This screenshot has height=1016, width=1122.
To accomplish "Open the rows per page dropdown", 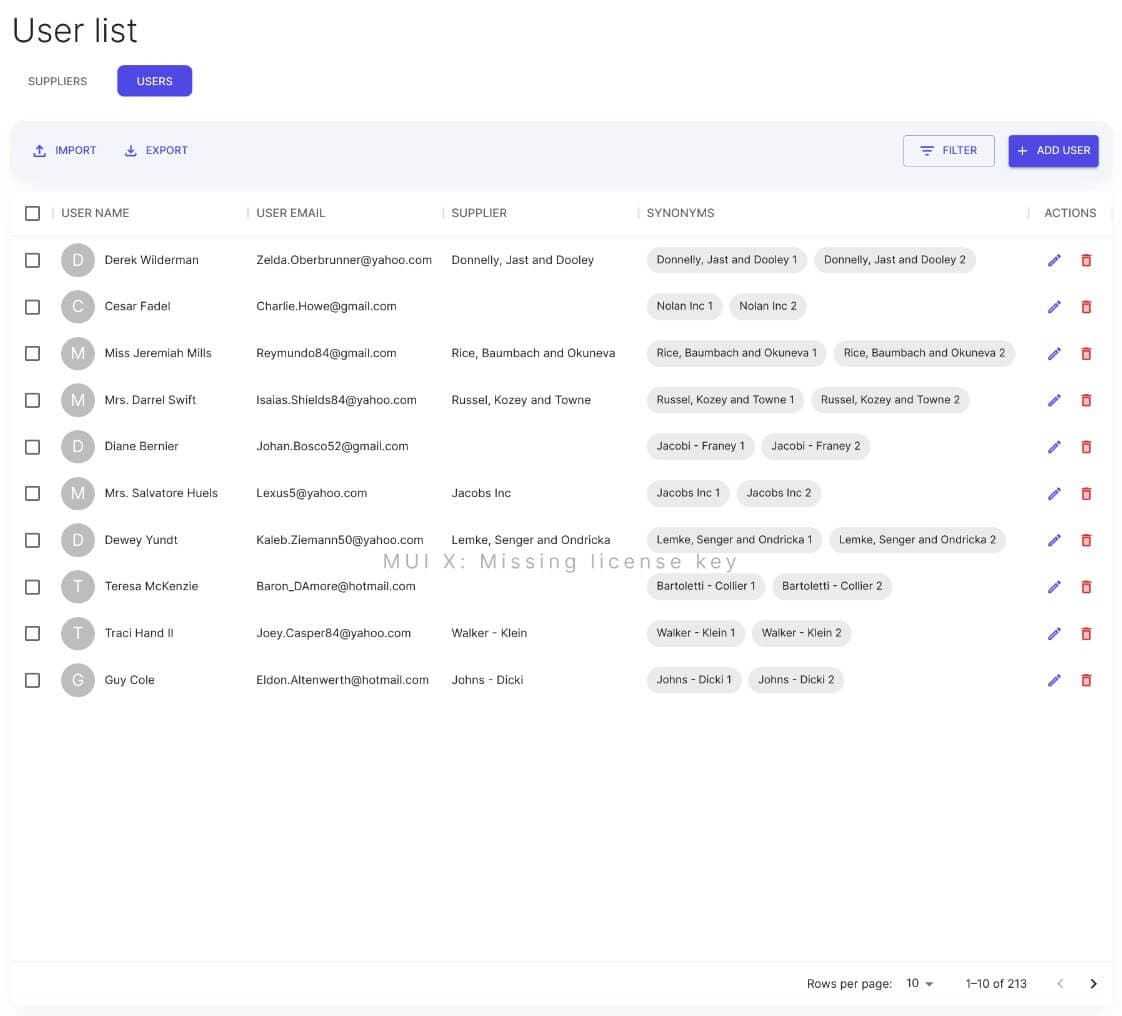I will (918, 983).
